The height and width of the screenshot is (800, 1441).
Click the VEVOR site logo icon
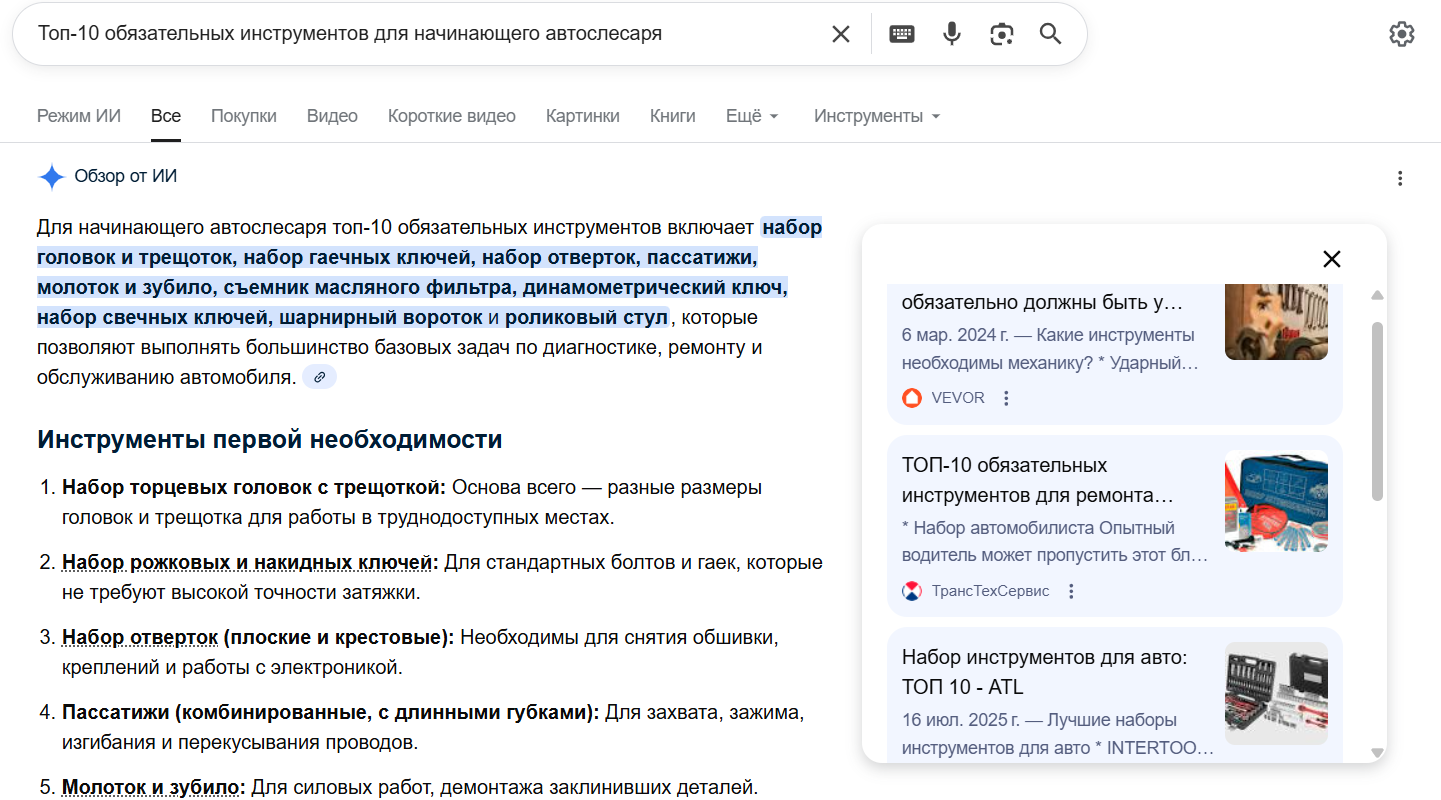tap(912, 398)
